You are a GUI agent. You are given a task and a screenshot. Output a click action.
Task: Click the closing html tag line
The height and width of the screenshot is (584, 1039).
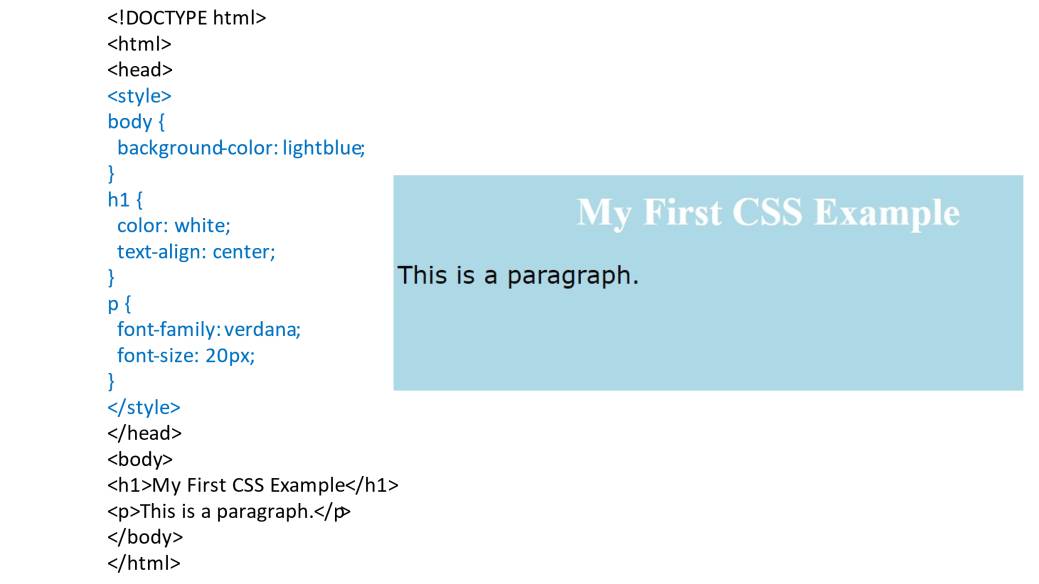pyautogui.click(x=144, y=563)
